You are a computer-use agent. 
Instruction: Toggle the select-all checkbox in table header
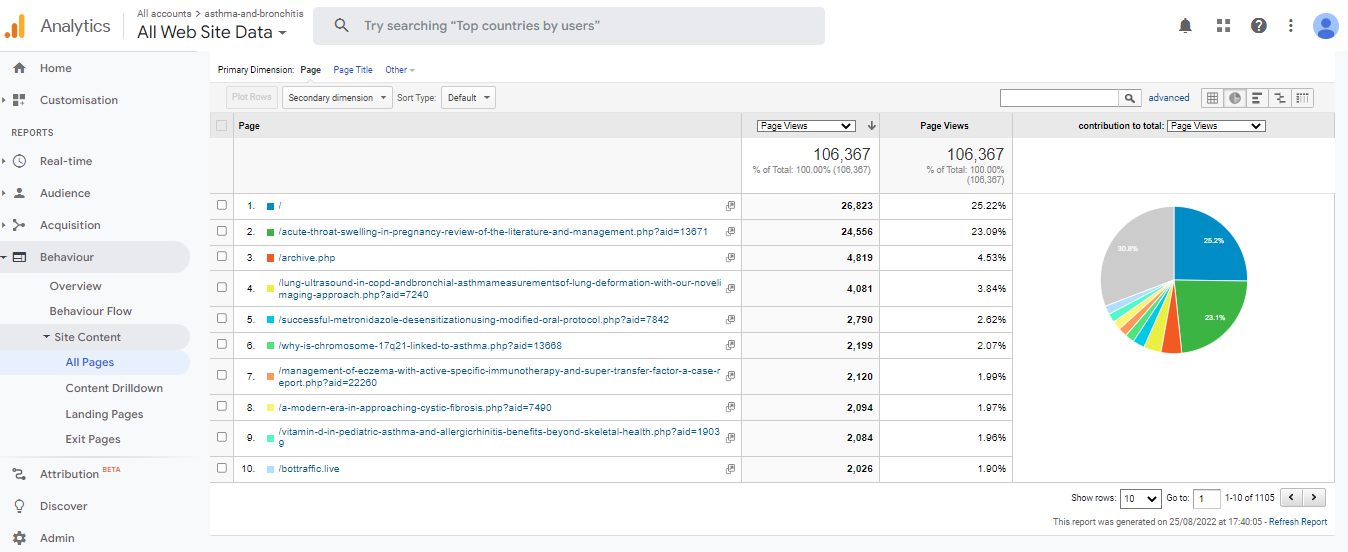pos(222,126)
